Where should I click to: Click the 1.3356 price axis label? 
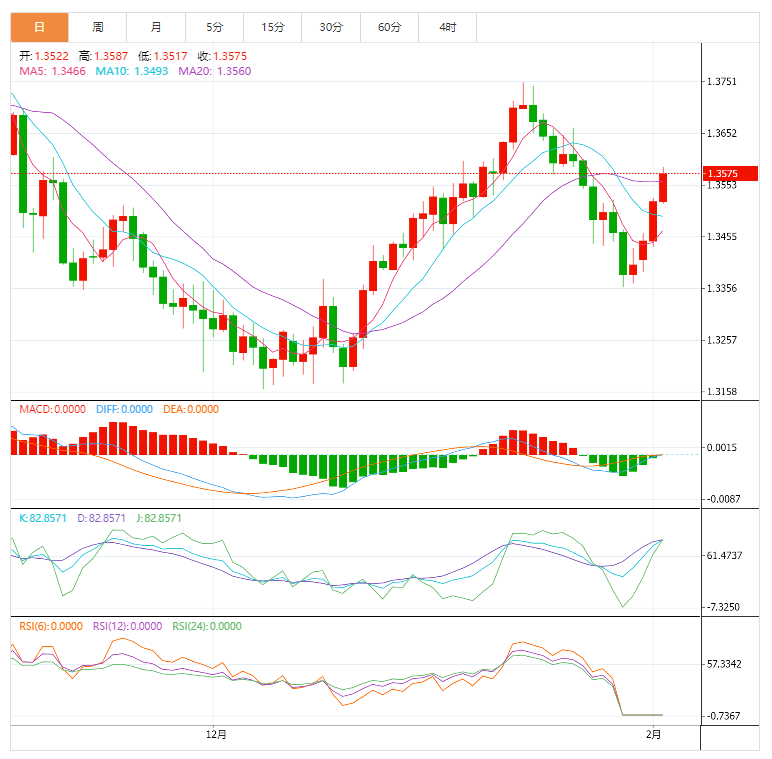click(x=722, y=288)
